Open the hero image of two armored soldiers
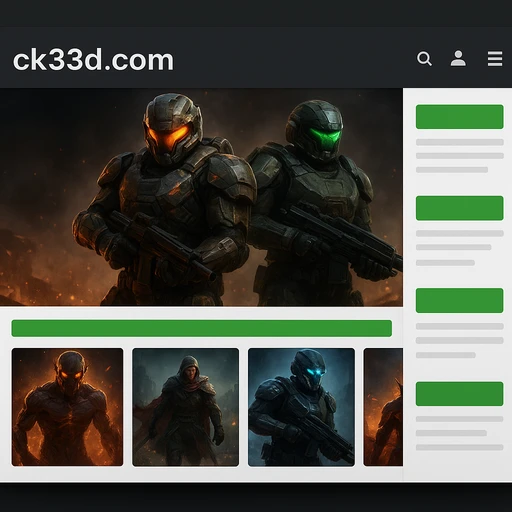The width and height of the screenshot is (512, 512). pyautogui.click(x=201, y=197)
